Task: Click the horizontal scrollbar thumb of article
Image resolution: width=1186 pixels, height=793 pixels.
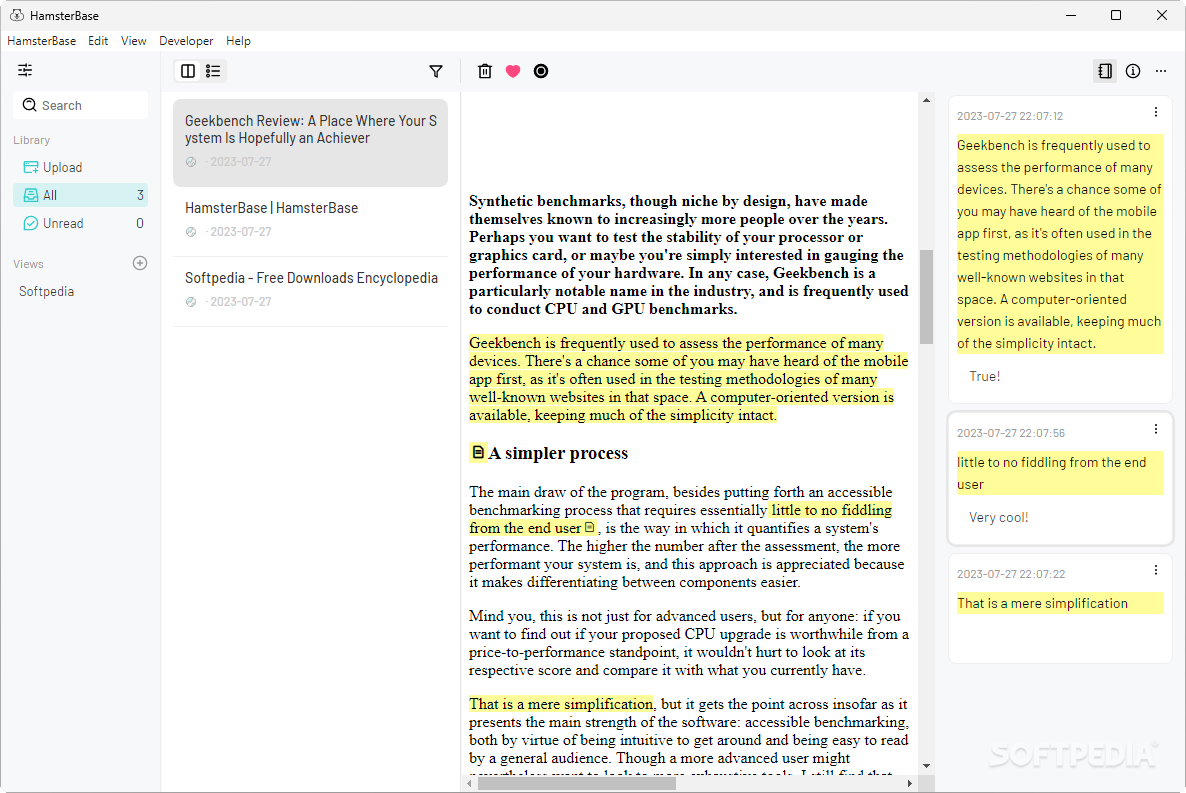Action: 576,784
